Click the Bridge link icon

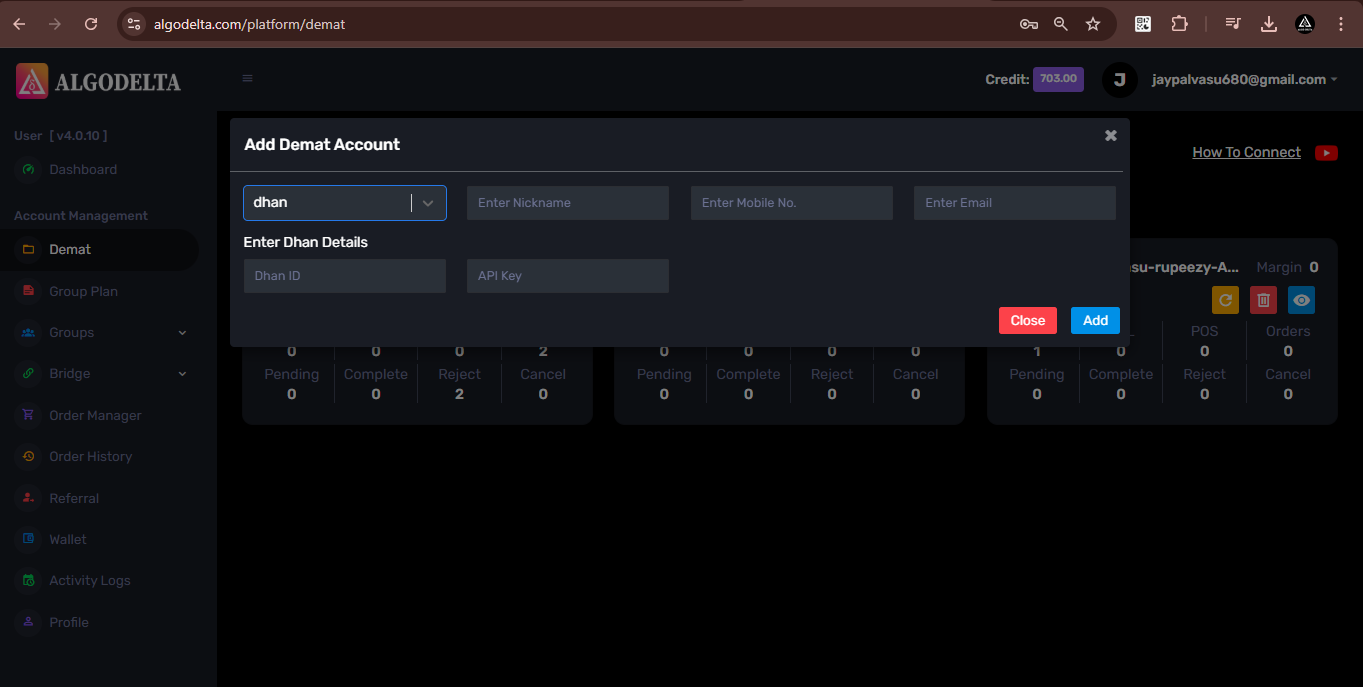tap(28, 373)
